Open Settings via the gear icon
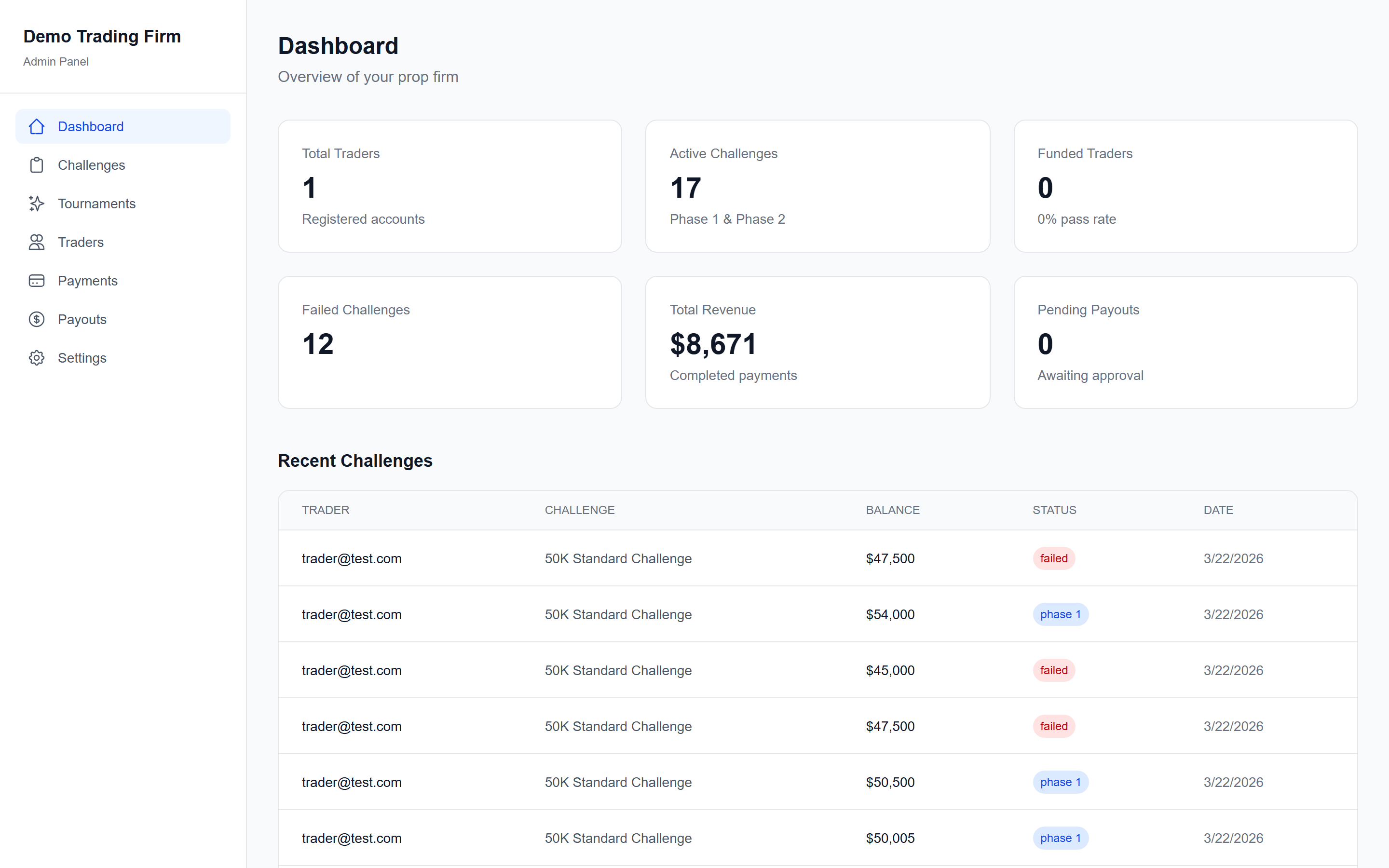Viewport: 1389px width, 868px height. (x=36, y=358)
